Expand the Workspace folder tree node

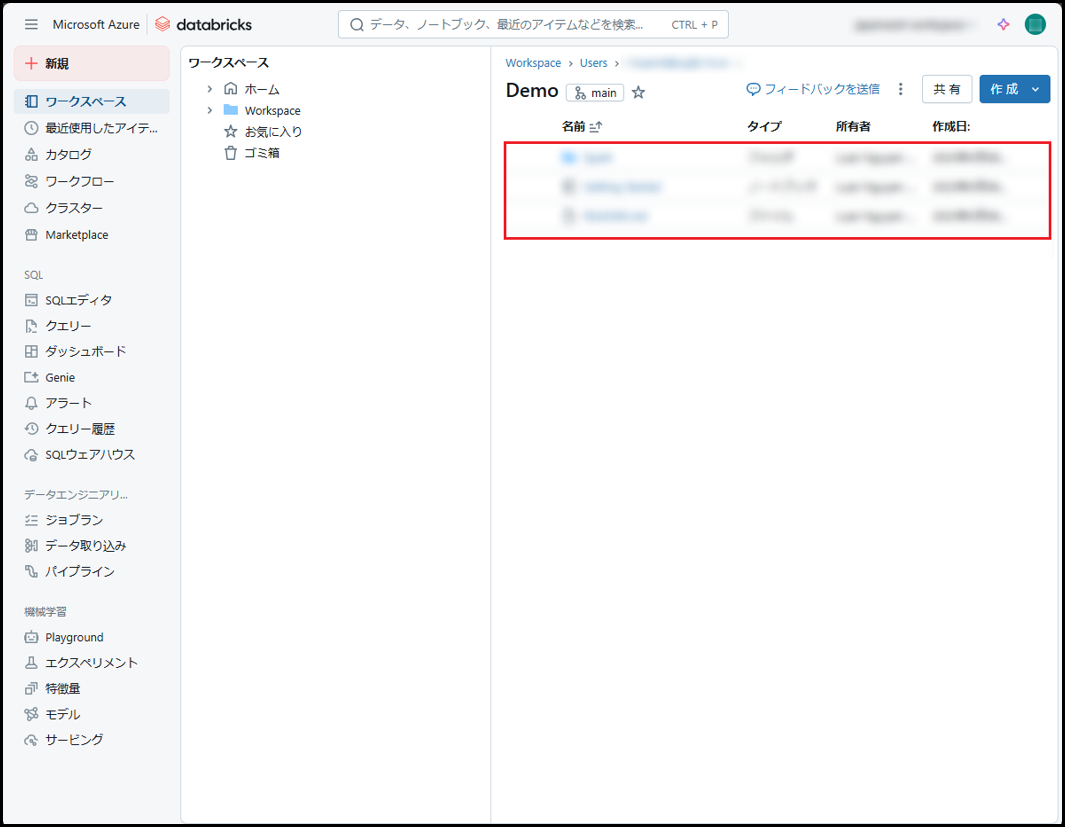pyautogui.click(x=210, y=110)
